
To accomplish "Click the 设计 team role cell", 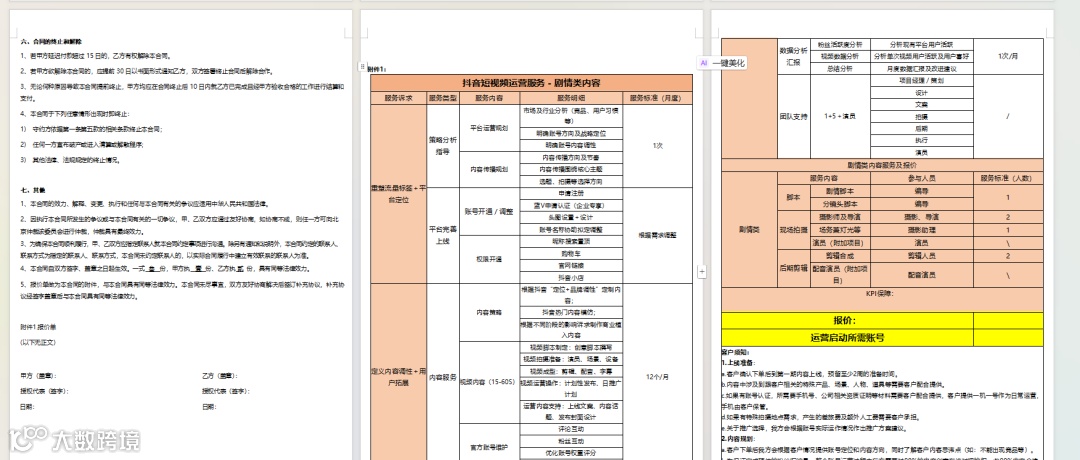I will [921, 92].
